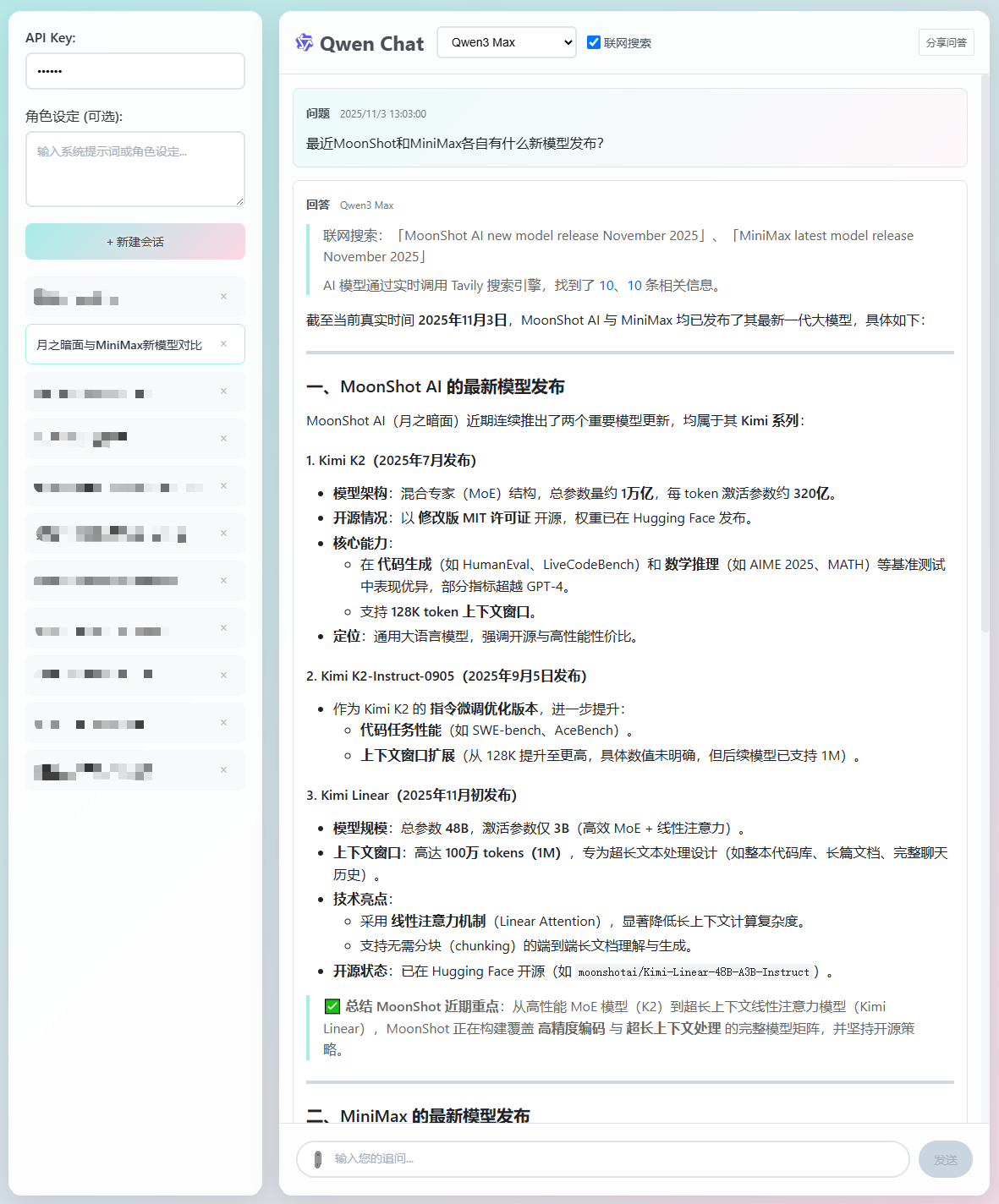The width and height of the screenshot is (999, 1204).
Task: Open the 月之暗面与MiniMax新模型对比 conversation
Action: coord(119,345)
